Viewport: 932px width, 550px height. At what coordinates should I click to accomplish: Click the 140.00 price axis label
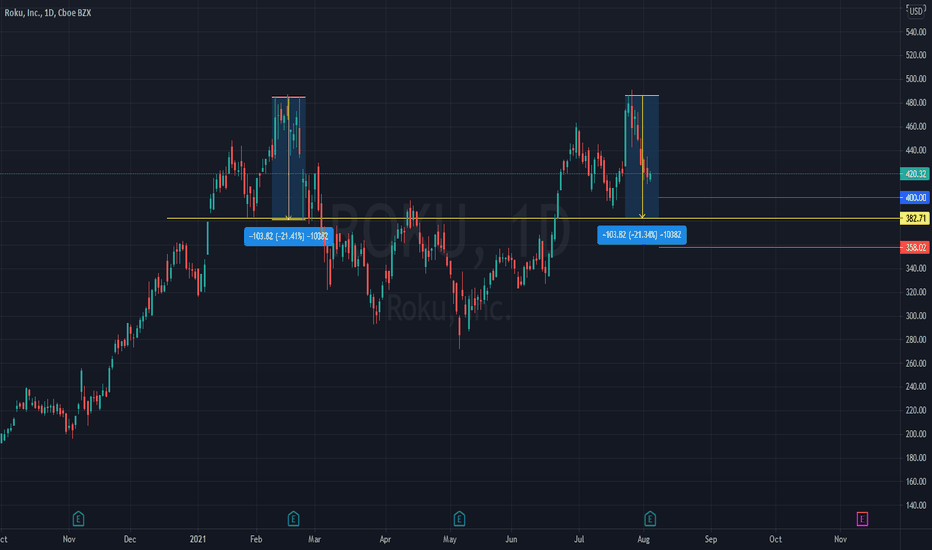[915, 505]
